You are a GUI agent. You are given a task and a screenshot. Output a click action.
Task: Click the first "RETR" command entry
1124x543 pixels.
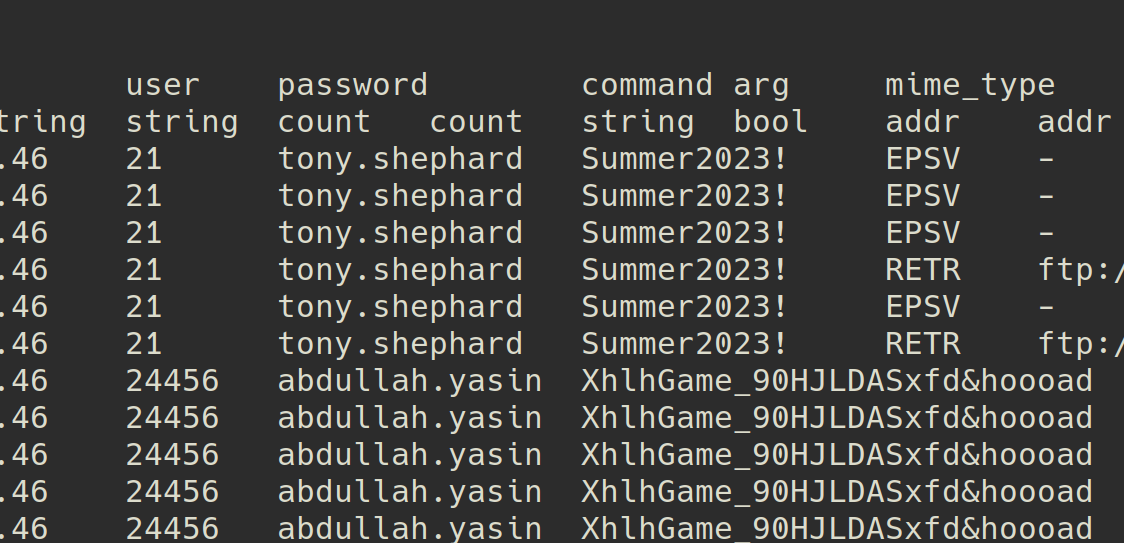922,270
